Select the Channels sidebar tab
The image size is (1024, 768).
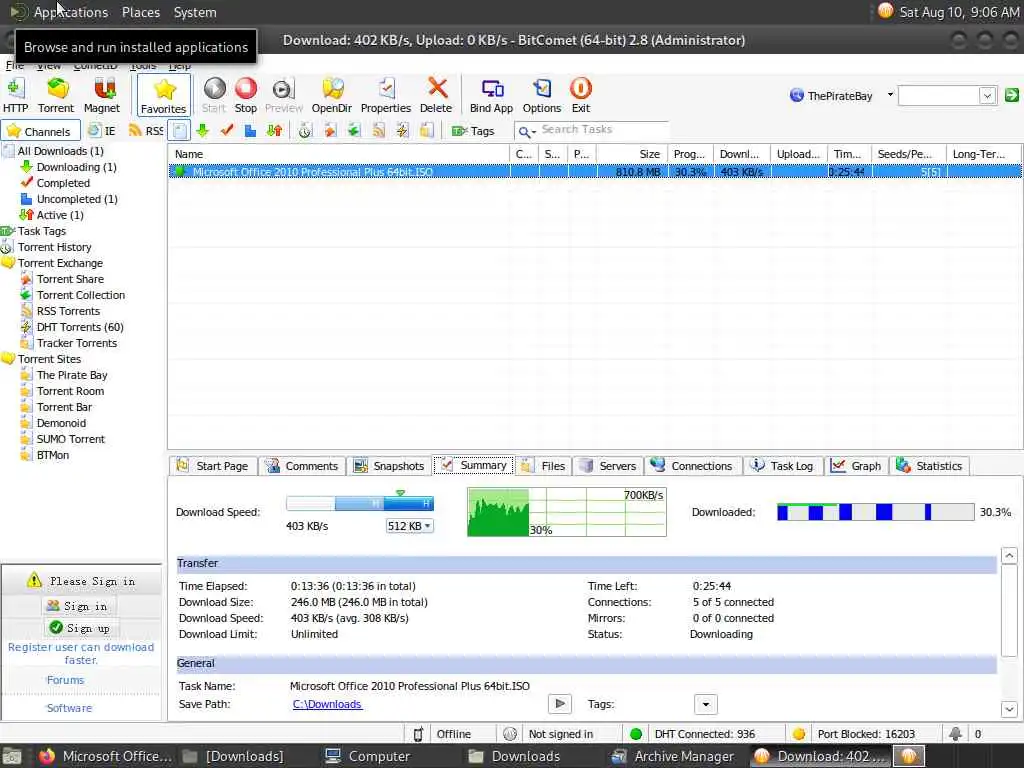tap(40, 131)
